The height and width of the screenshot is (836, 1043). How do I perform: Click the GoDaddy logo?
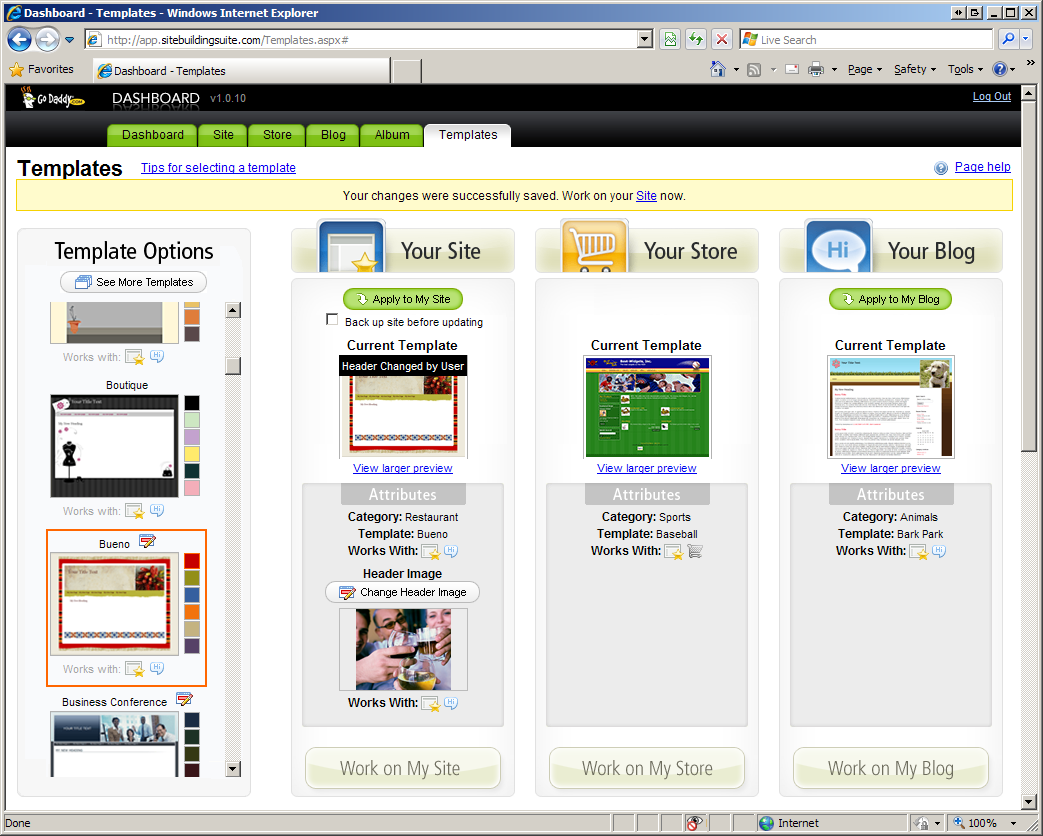[x=53, y=98]
